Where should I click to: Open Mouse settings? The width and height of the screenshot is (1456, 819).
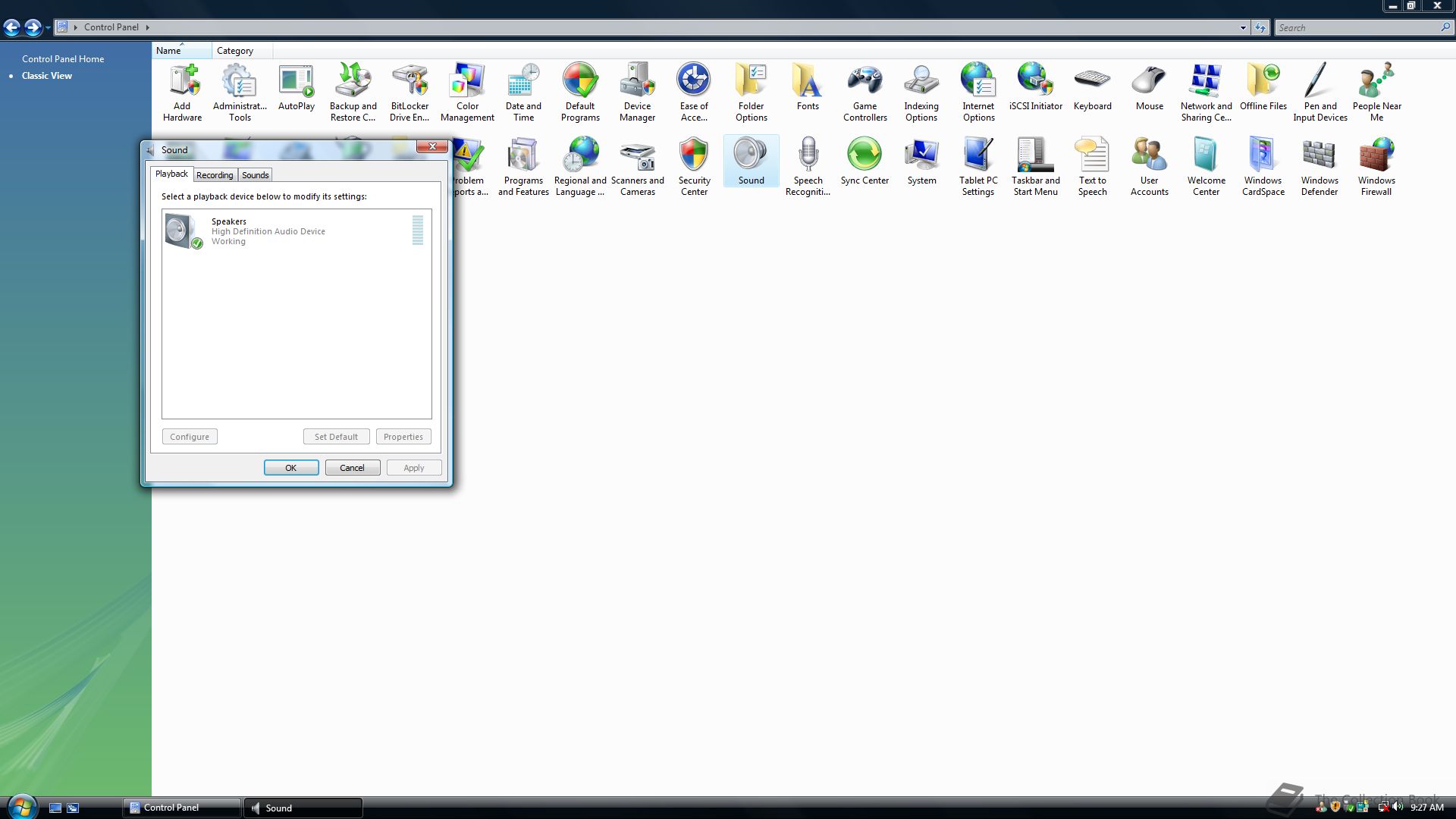click(x=1150, y=87)
